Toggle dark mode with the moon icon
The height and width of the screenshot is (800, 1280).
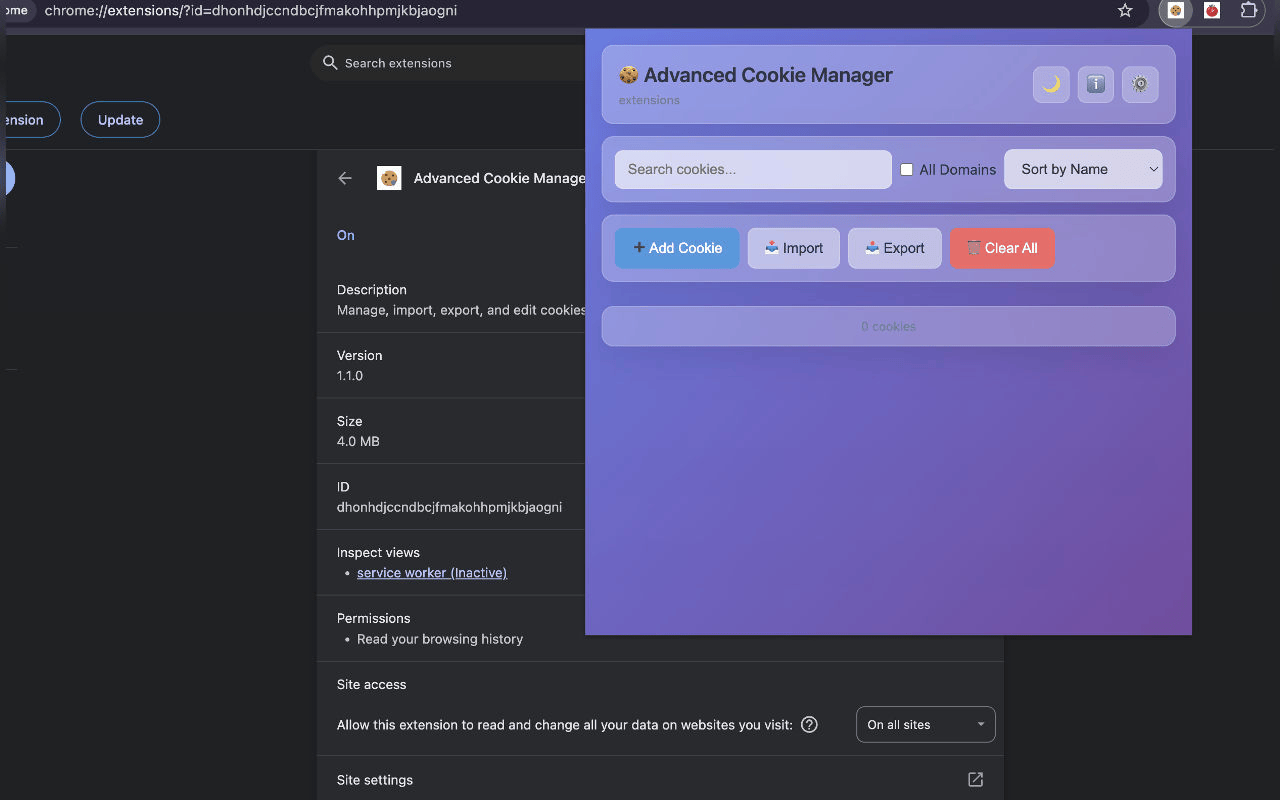pos(1051,85)
